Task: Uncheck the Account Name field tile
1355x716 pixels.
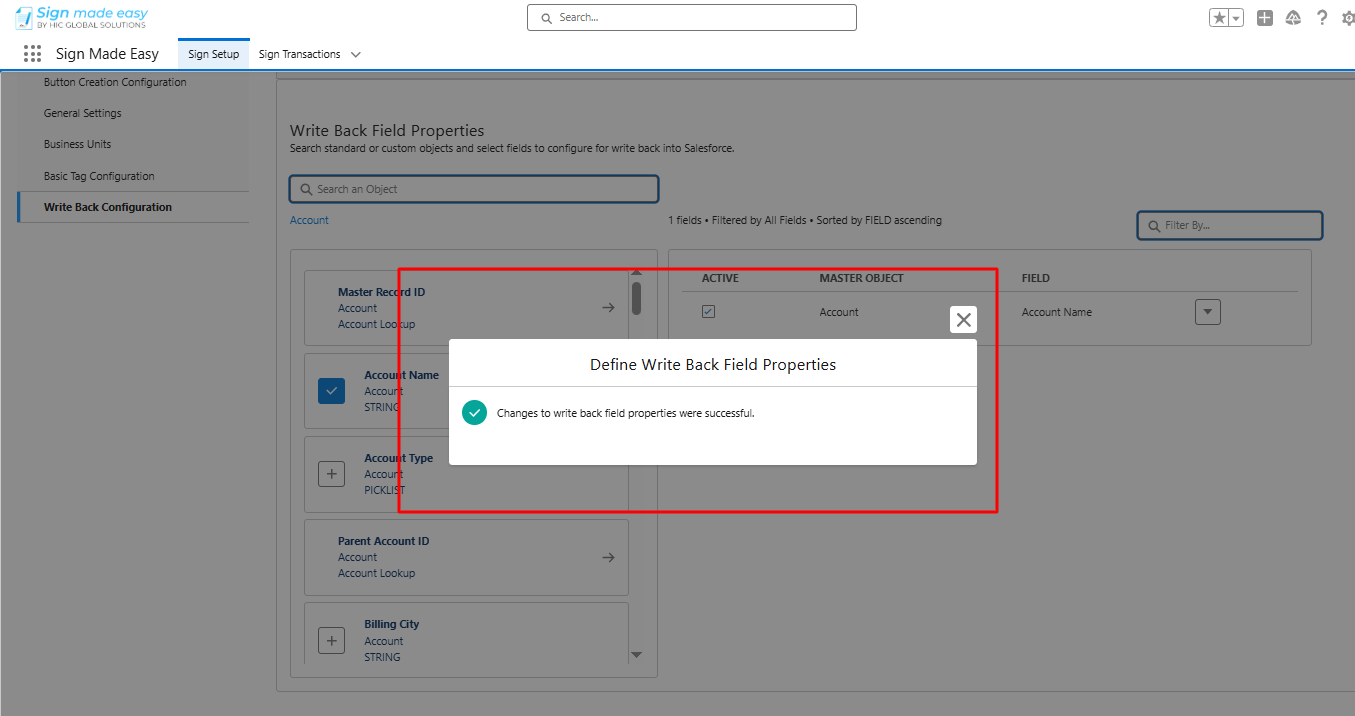Action: pos(332,391)
